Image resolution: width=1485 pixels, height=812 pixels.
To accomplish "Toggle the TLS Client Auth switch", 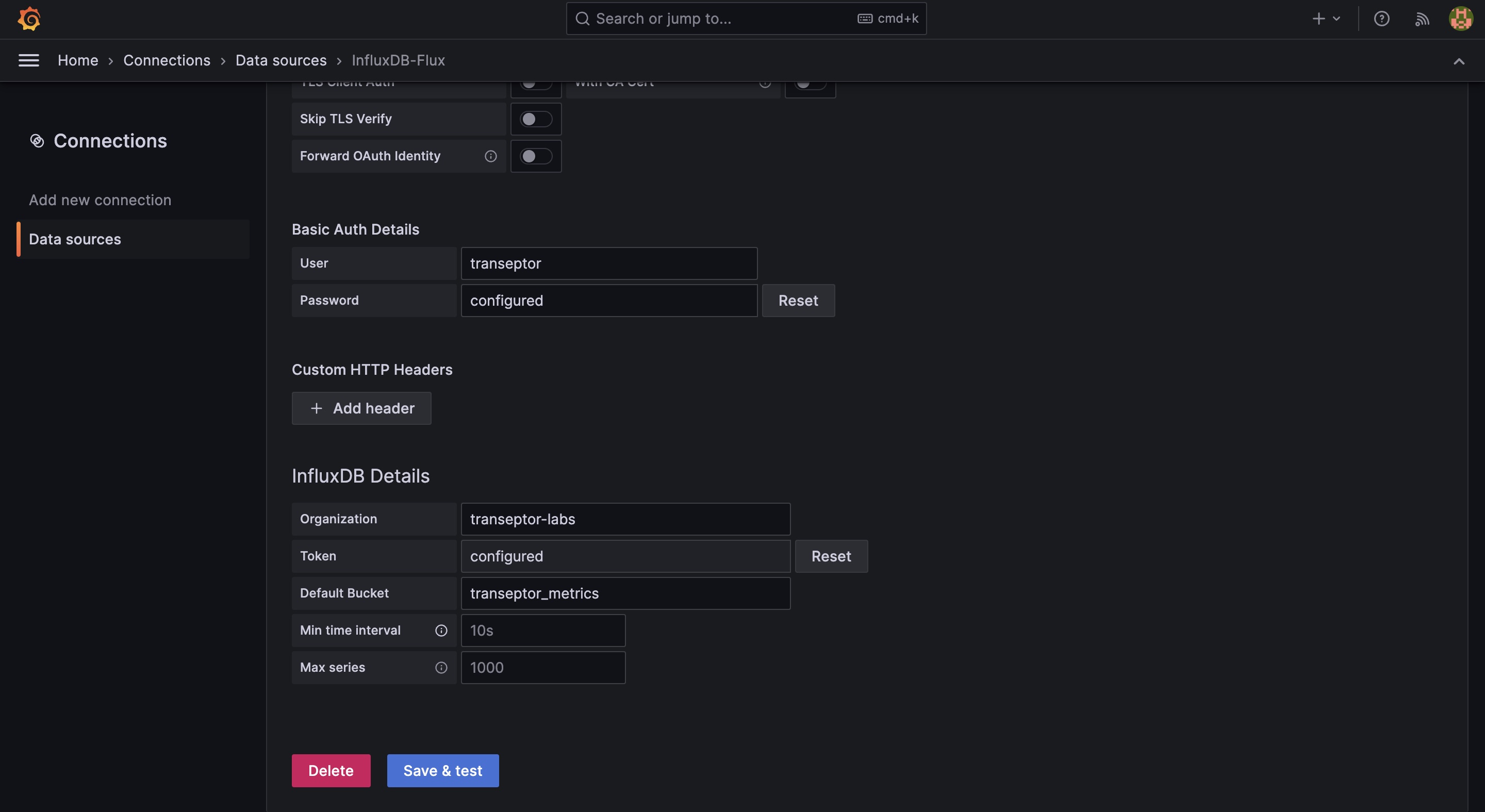I will click(535, 82).
